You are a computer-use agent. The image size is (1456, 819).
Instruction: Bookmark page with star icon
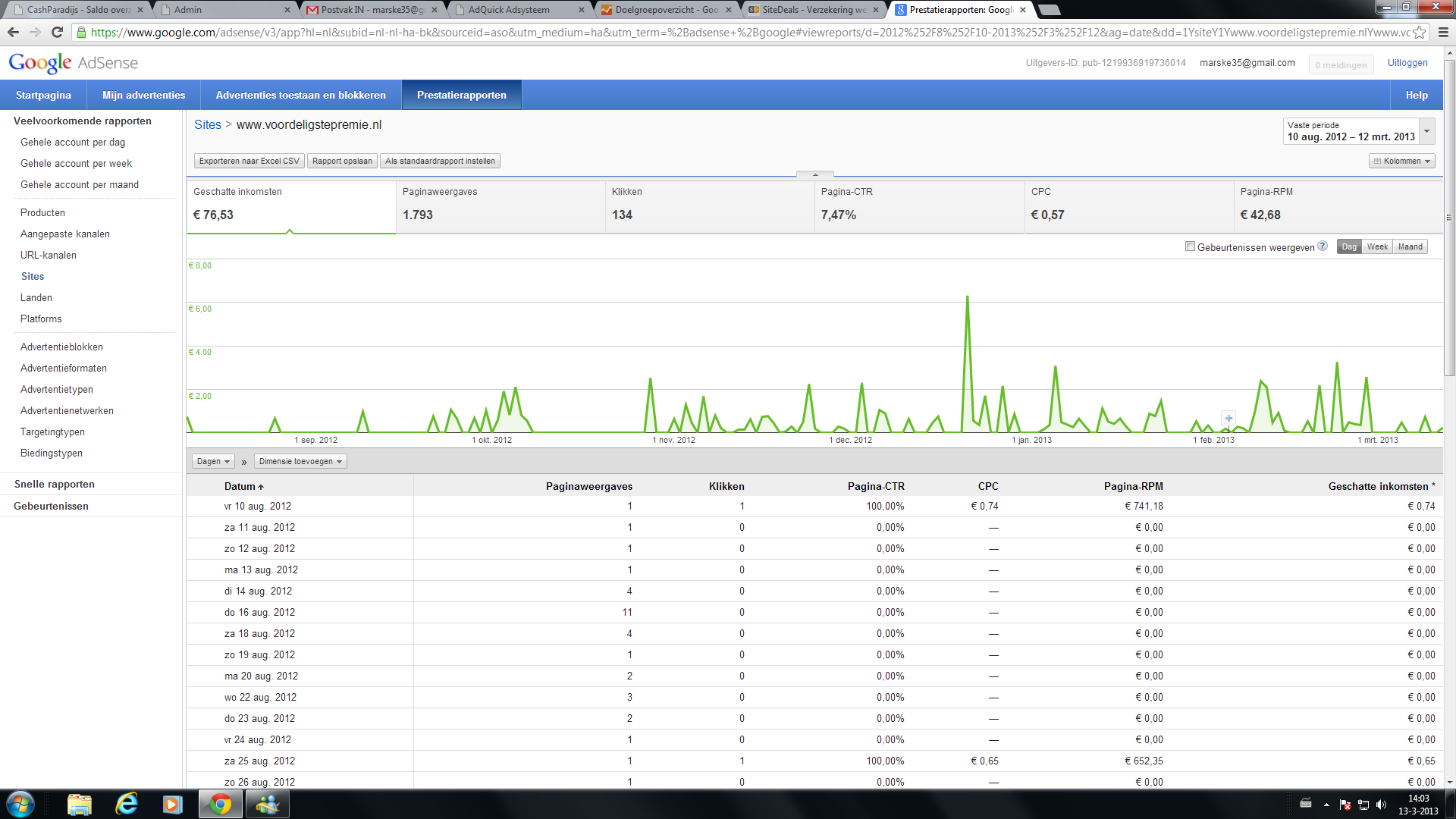1419,32
